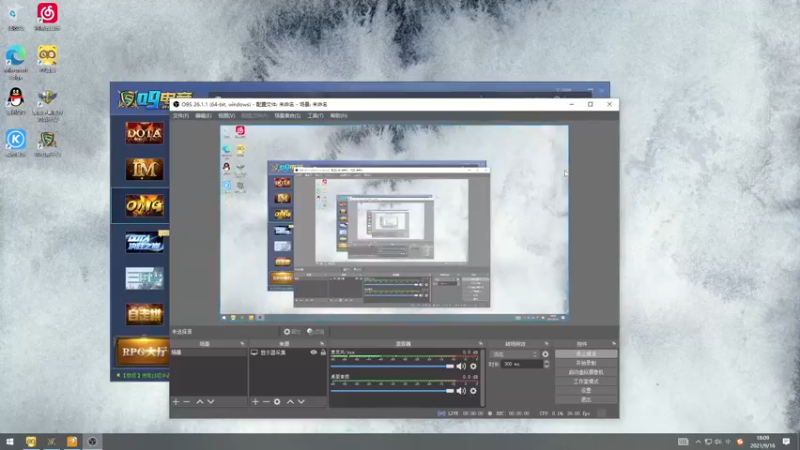Image resolution: width=800 pixels, height=450 pixels.
Task: Click the taskbar clock showing 18:09
Action: tap(763, 442)
